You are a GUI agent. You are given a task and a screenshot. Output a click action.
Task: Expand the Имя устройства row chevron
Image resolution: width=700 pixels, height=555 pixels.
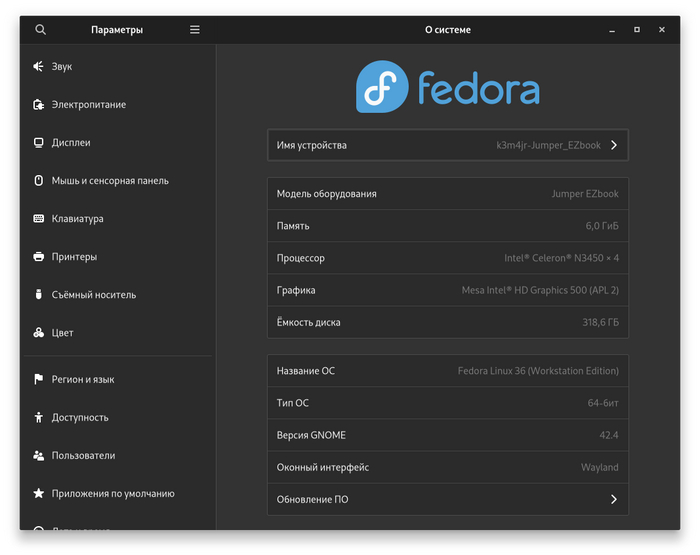(x=613, y=146)
